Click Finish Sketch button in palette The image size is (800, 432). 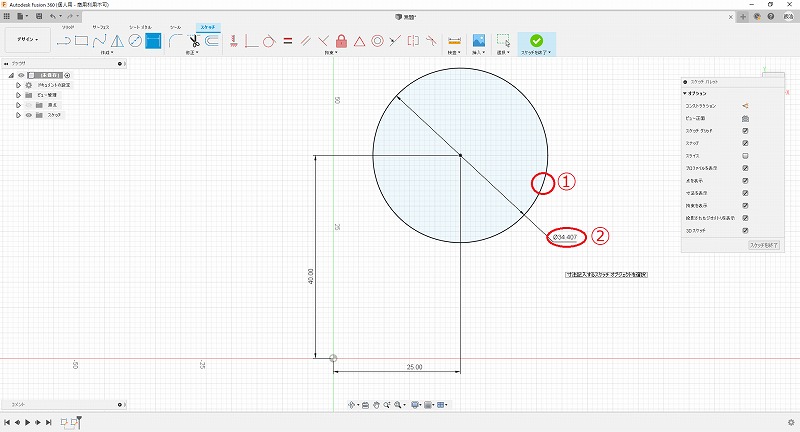coord(764,245)
